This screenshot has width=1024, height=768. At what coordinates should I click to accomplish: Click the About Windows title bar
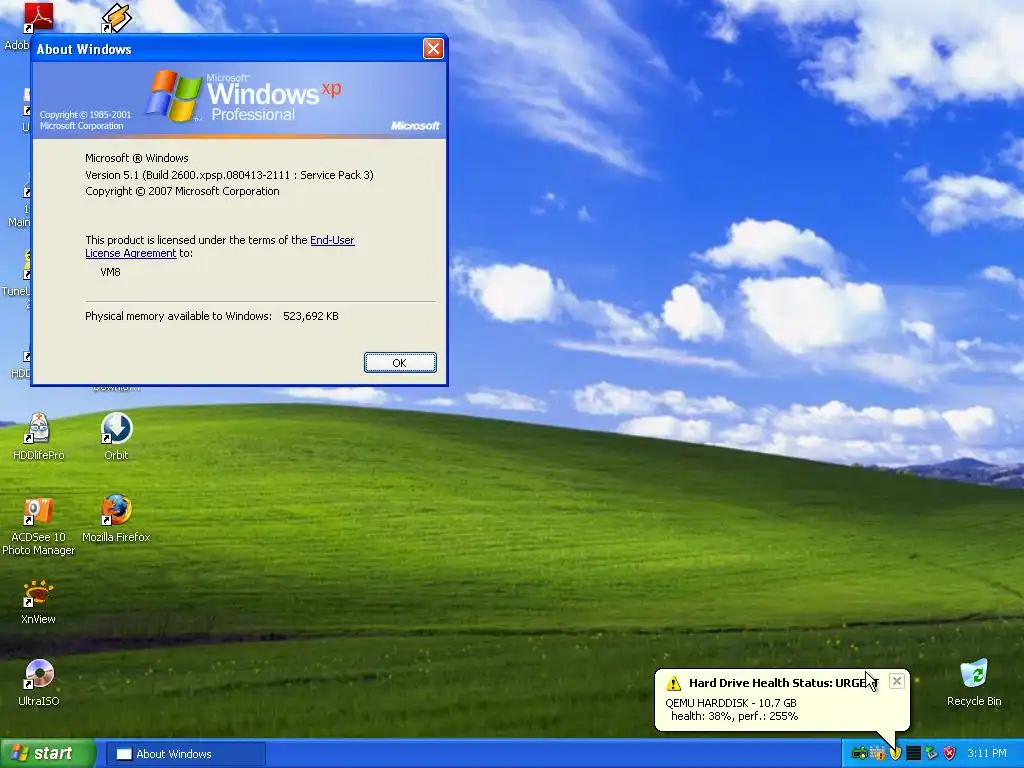(x=227, y=49)
